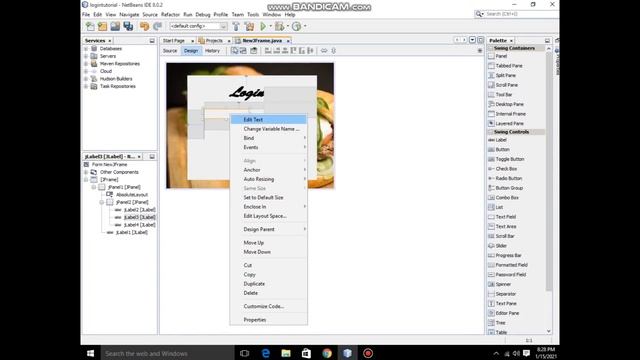Pick Password Field from the Palette
This screenshot has height=360, width=640.
click(507, 275)
